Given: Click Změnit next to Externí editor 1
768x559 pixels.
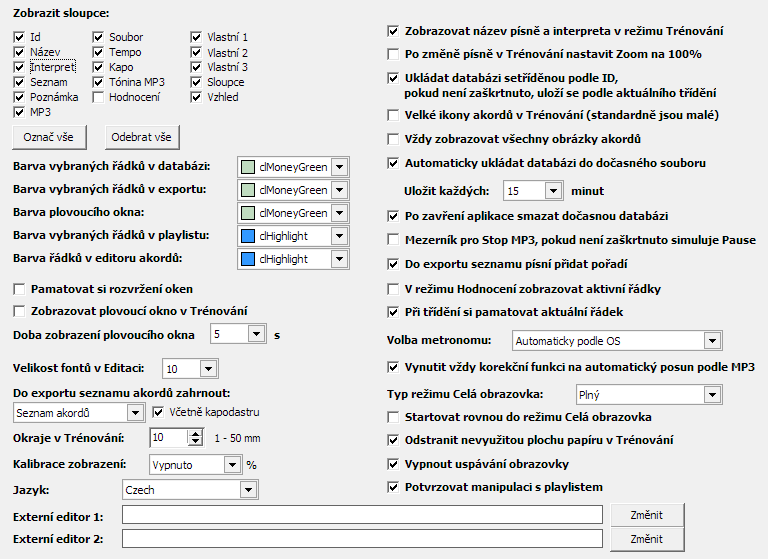Looking at the screenshot, I should [647, 515].
